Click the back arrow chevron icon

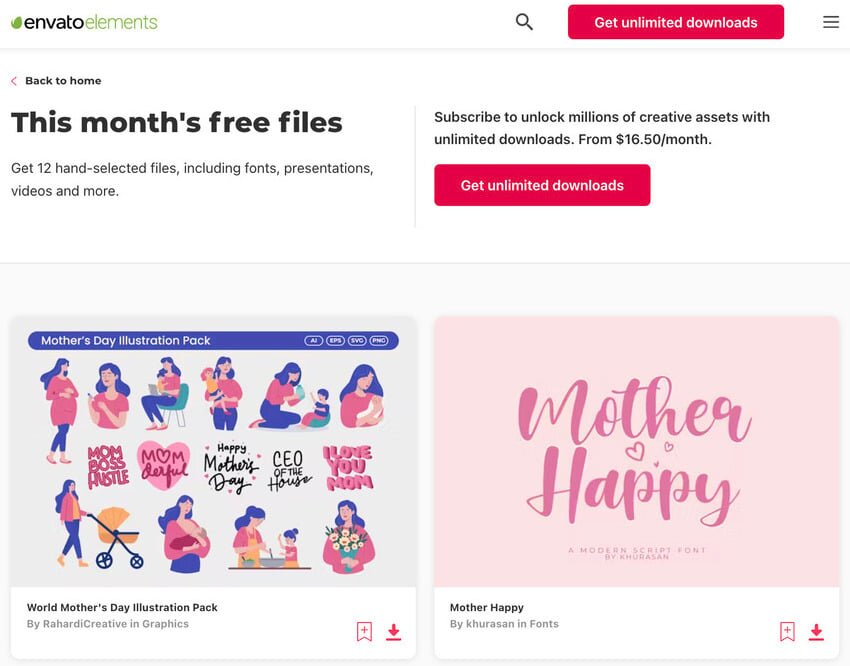point(14,81)
